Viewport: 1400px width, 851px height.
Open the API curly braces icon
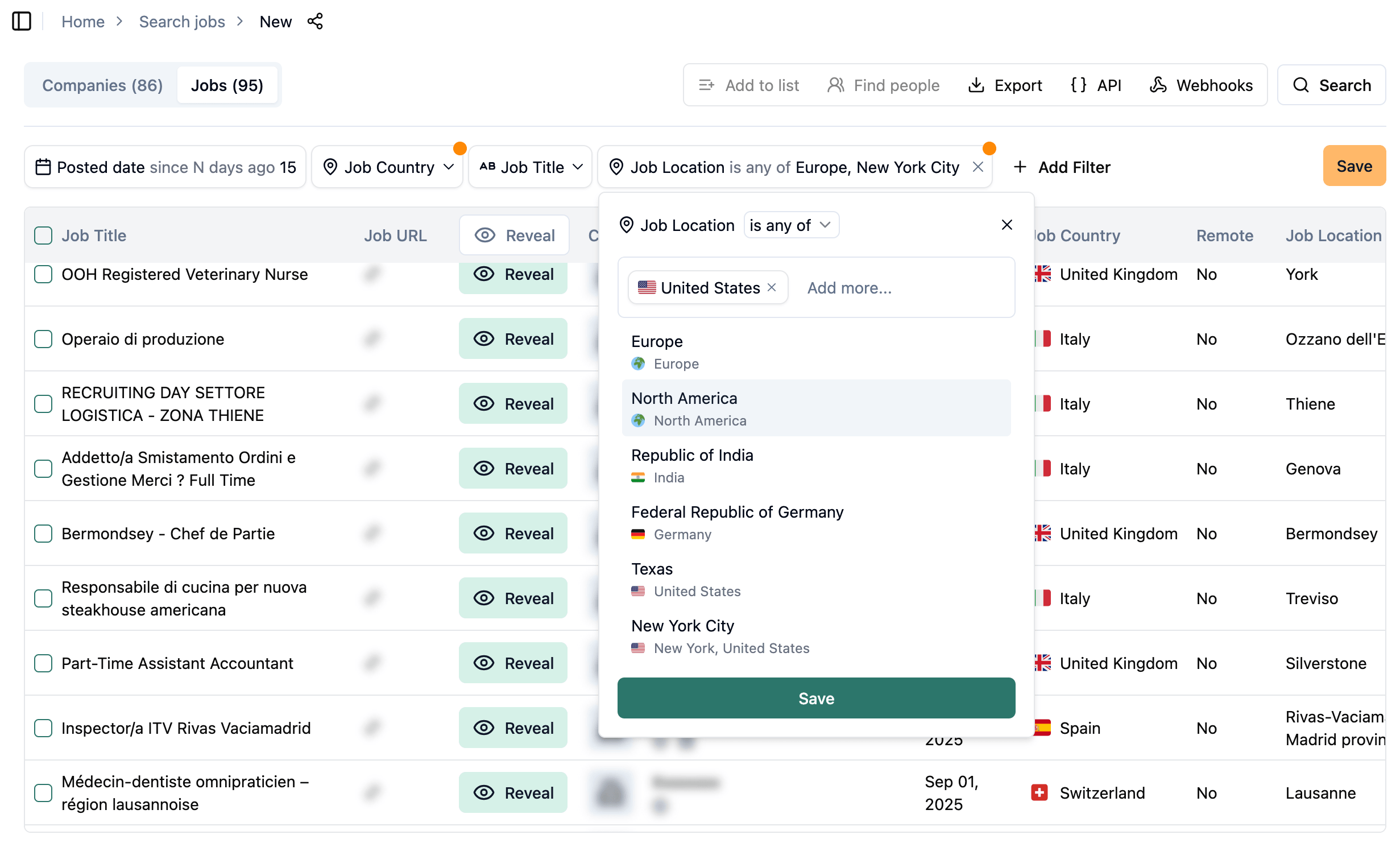click(x=1078, y=85)
